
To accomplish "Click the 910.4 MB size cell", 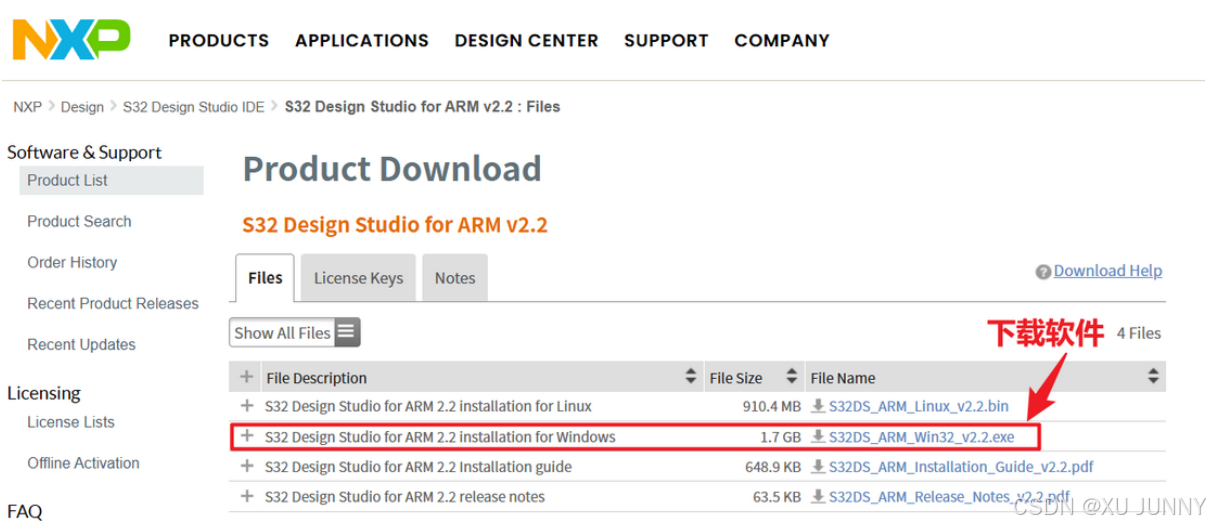I will pos(772,406).
